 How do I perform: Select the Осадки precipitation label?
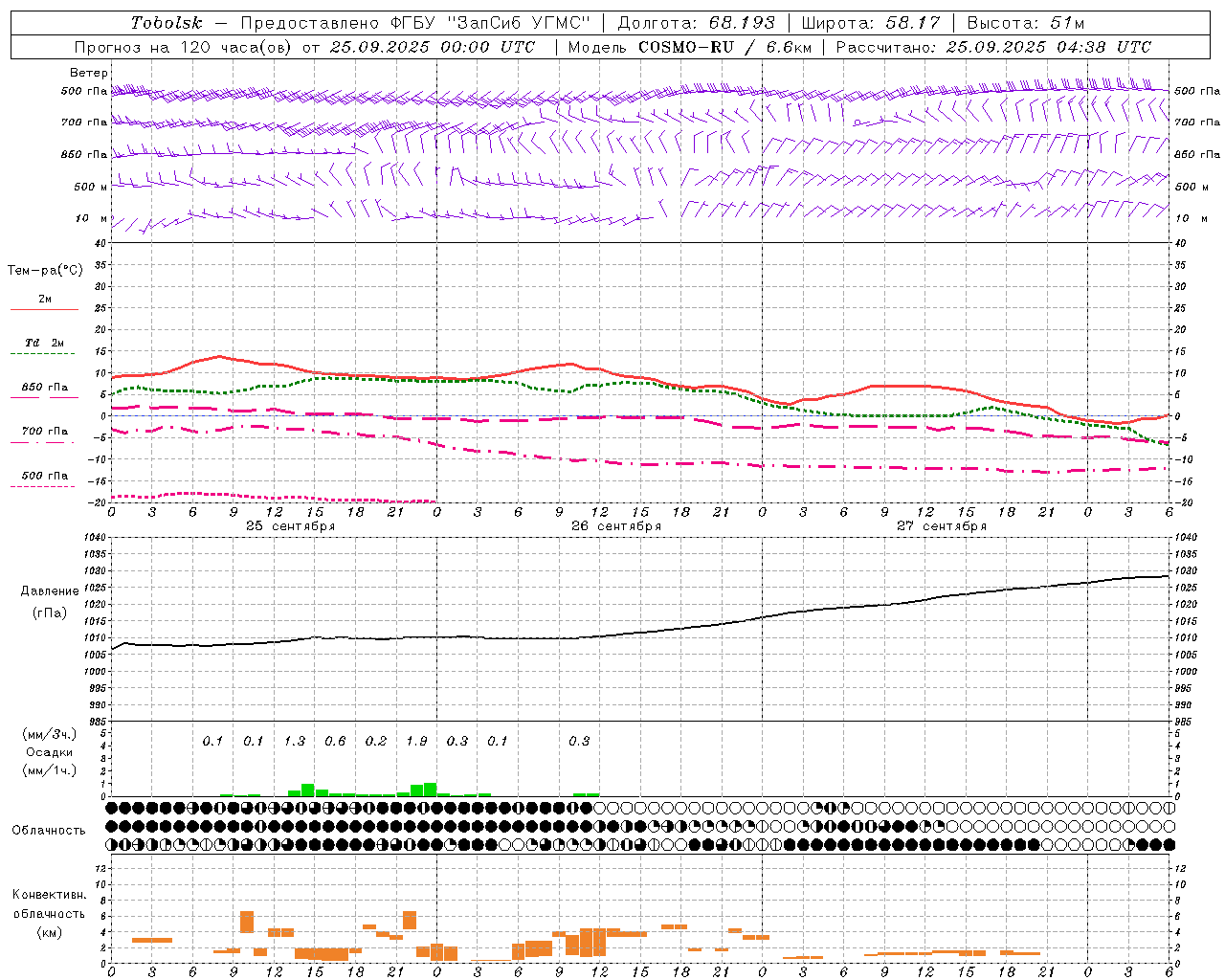49,752
